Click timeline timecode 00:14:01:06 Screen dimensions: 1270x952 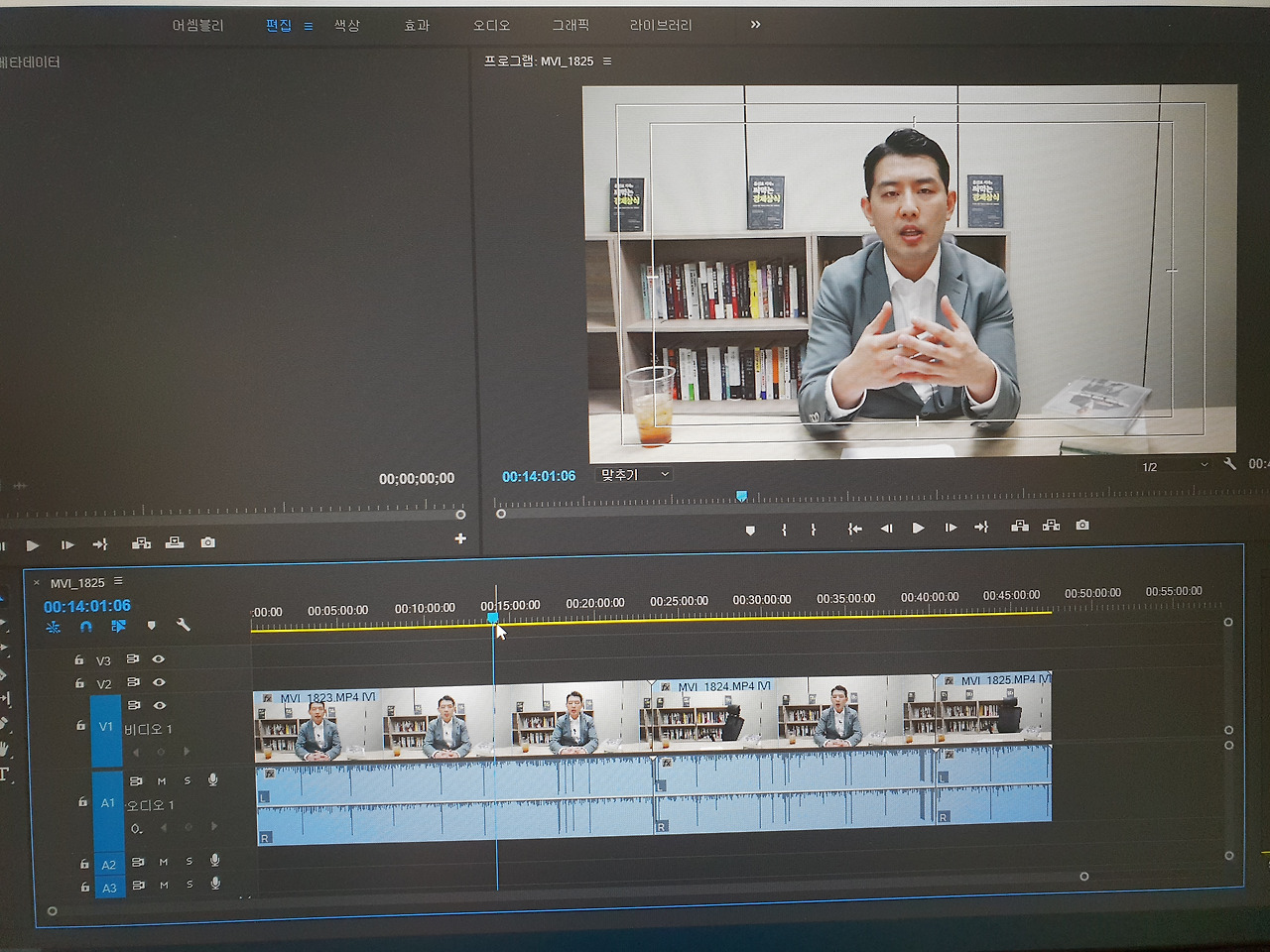[x=87, y=606]
